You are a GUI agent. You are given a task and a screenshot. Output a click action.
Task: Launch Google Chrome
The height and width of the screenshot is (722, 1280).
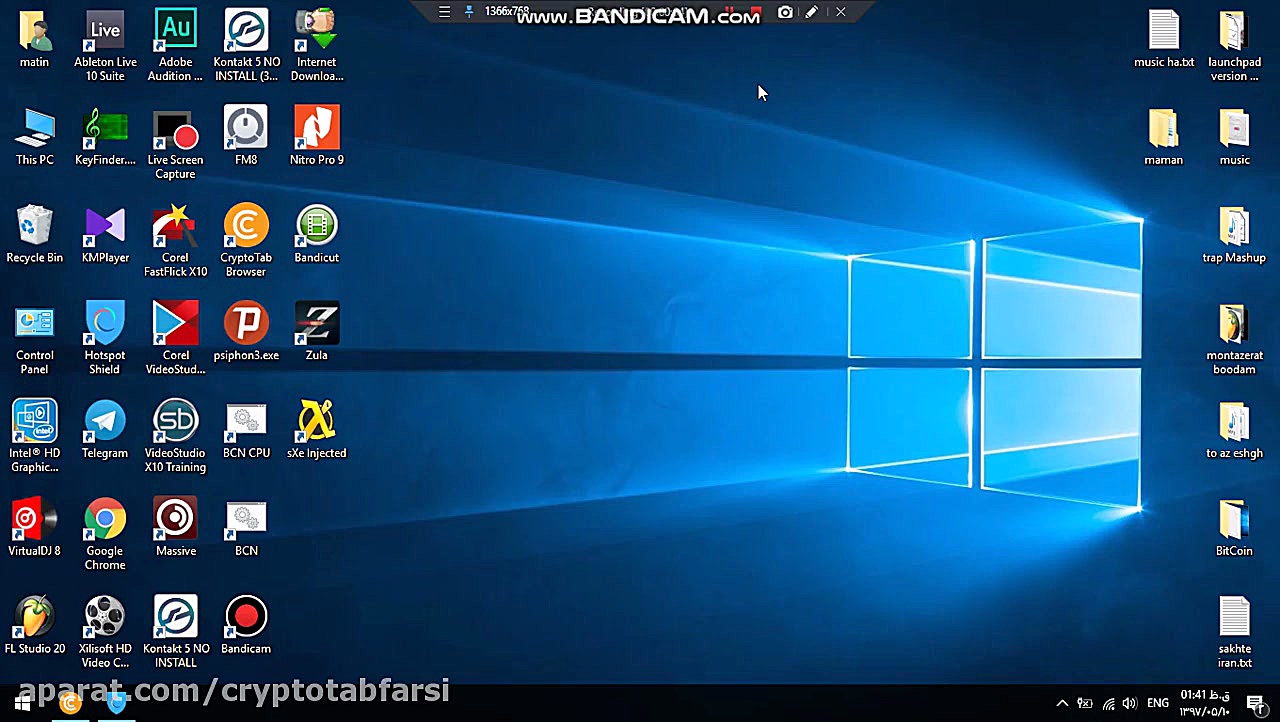tap(105, 535)
